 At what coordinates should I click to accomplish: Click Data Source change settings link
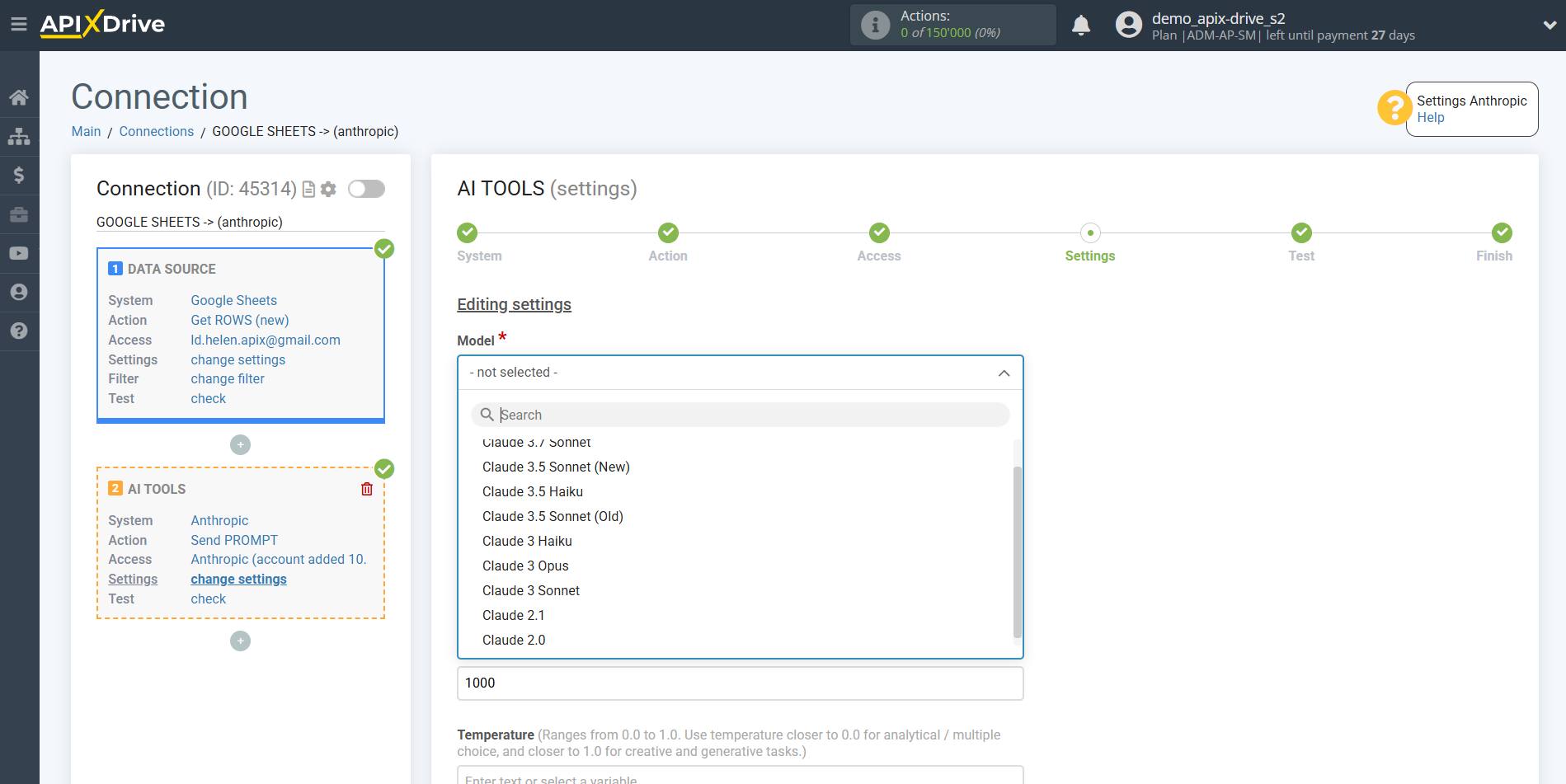237,359
